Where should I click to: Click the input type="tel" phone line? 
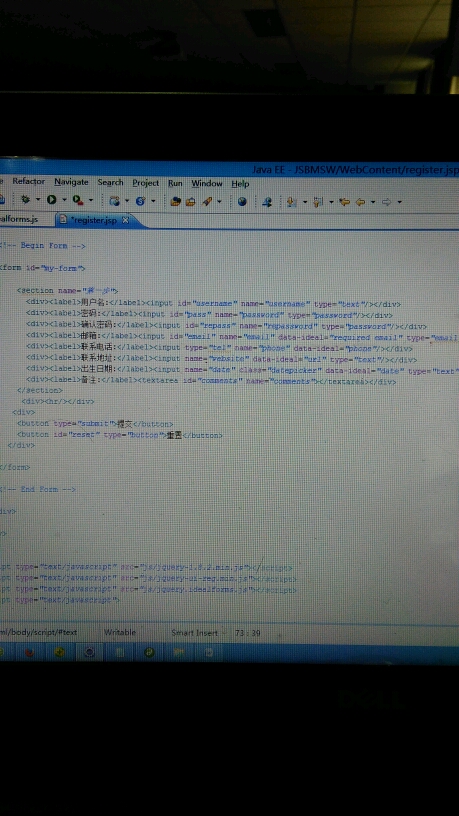[x=219, y=349]
